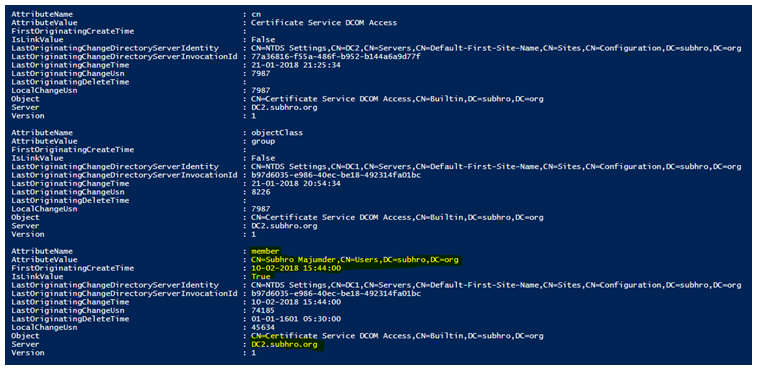Click the LocalChangeUsn value 45634
Viewport: 759px width, 375px height.
pos(263,328)
